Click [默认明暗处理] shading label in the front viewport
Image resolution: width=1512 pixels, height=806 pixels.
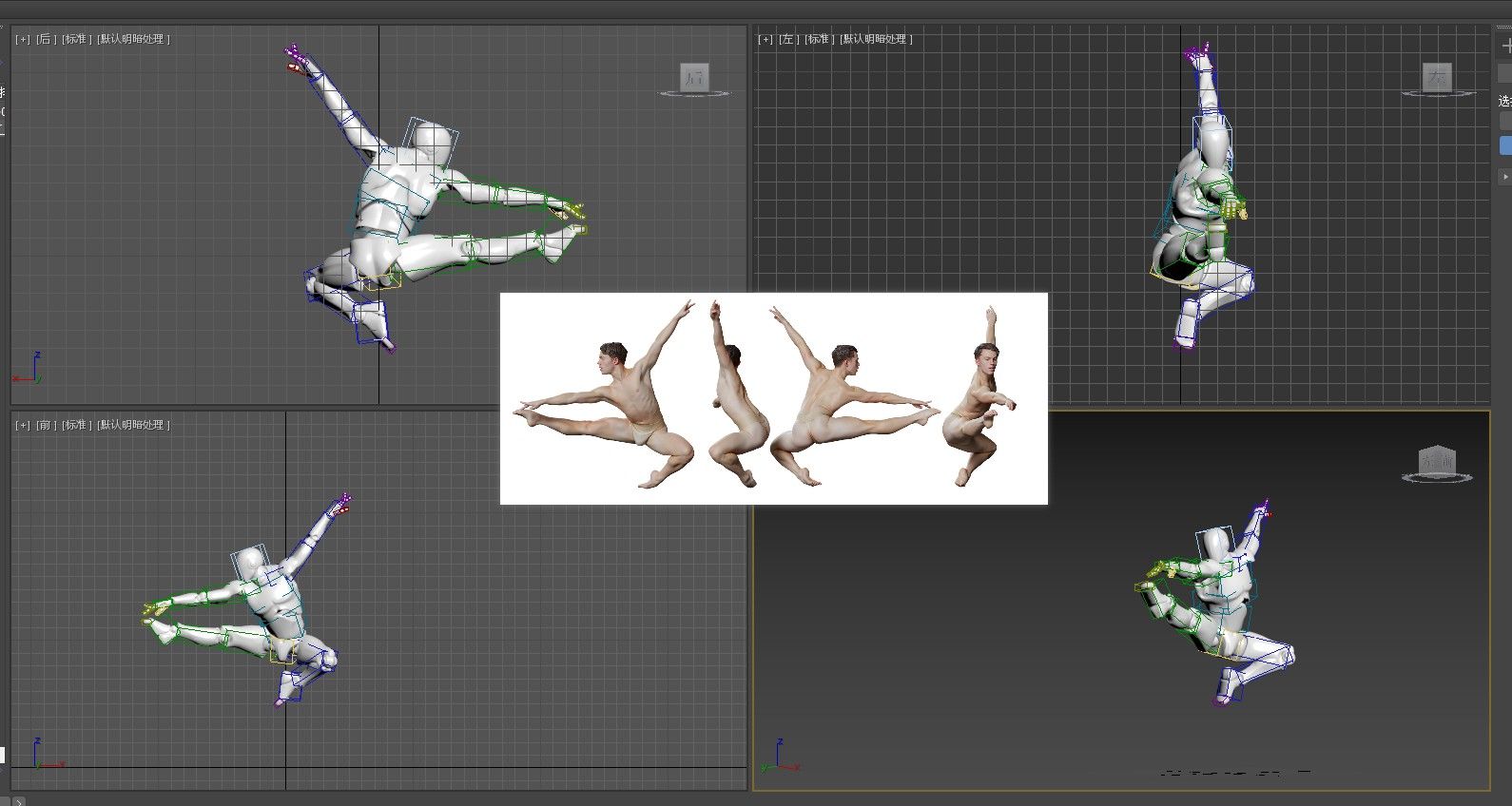[x=133, y=425]
